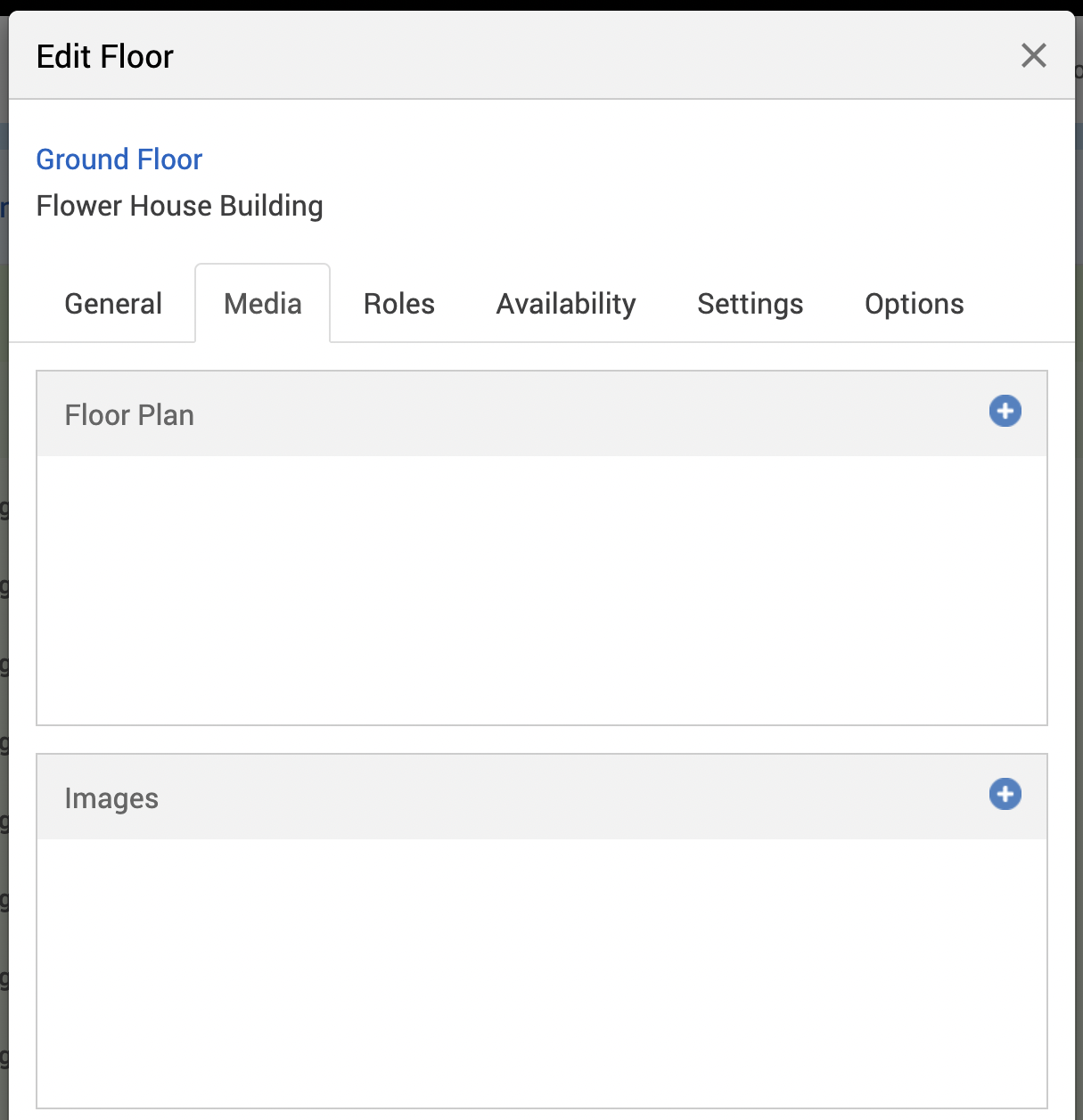This screenshot has height=1120, width=1083.
Task: Click inside the empty Floor Plan area
Action: tap(542, 590)
